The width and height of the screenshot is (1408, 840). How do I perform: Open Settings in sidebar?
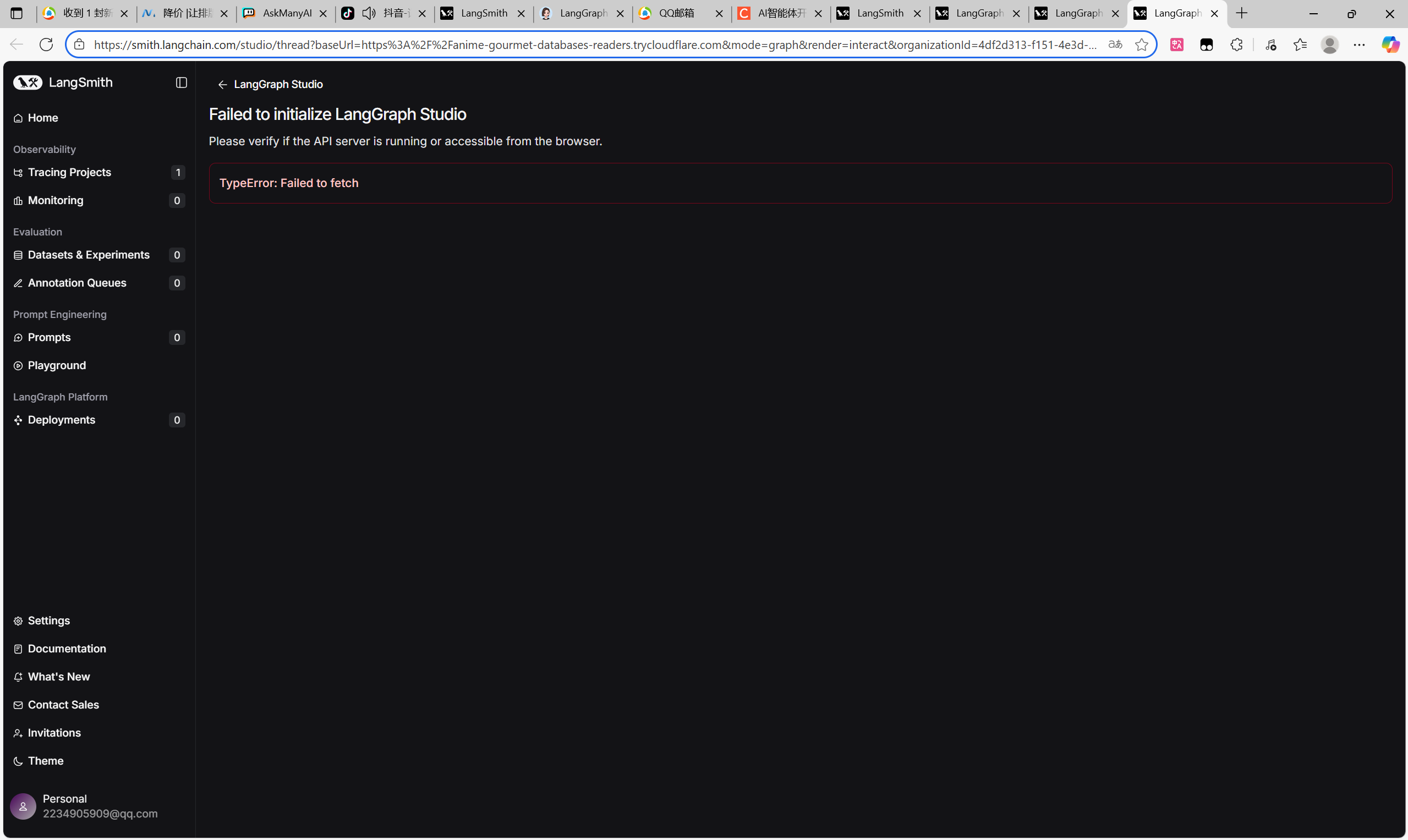pyautogui.click(x=48, y=621)
